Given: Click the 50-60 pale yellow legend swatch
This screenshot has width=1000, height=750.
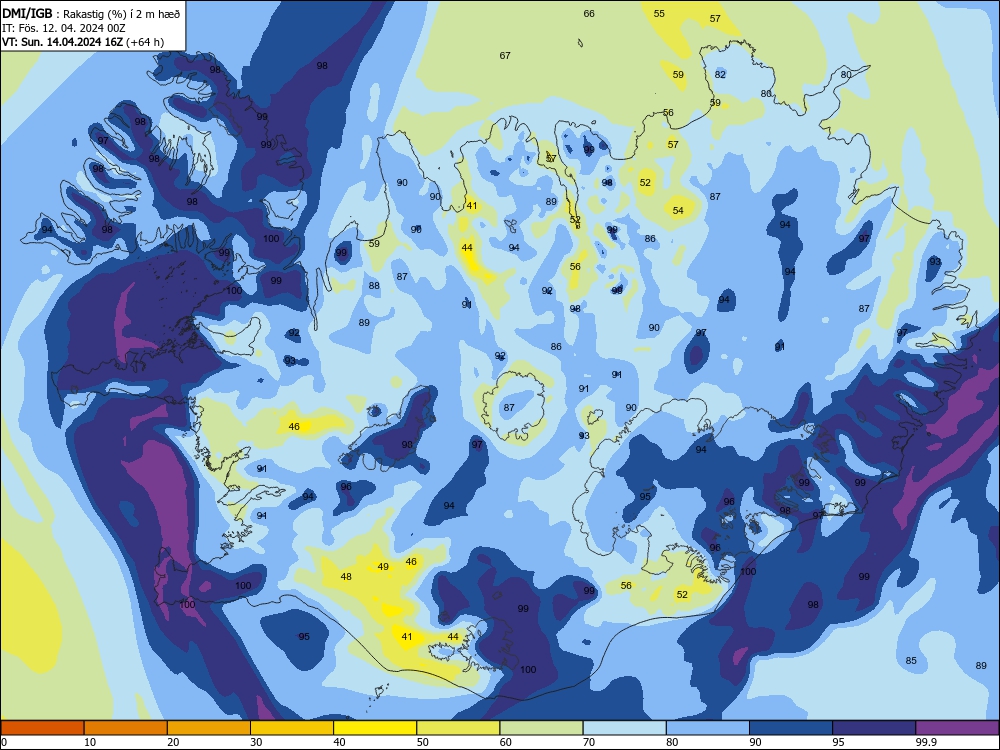Looking at the screenshot, I should (x=458, y=728).
